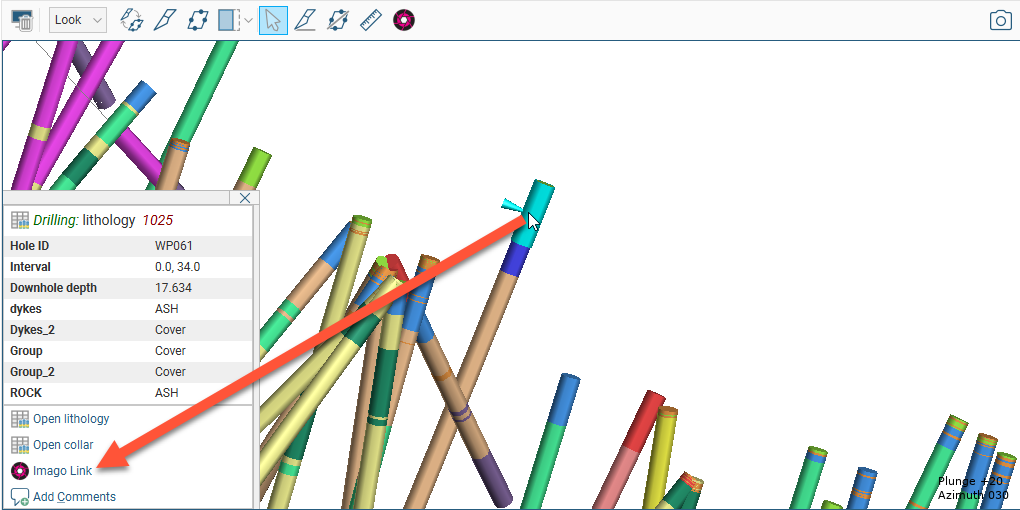Select the draw slicer line tool
The image size is (1020, 510).
click(x=165, y=20)
